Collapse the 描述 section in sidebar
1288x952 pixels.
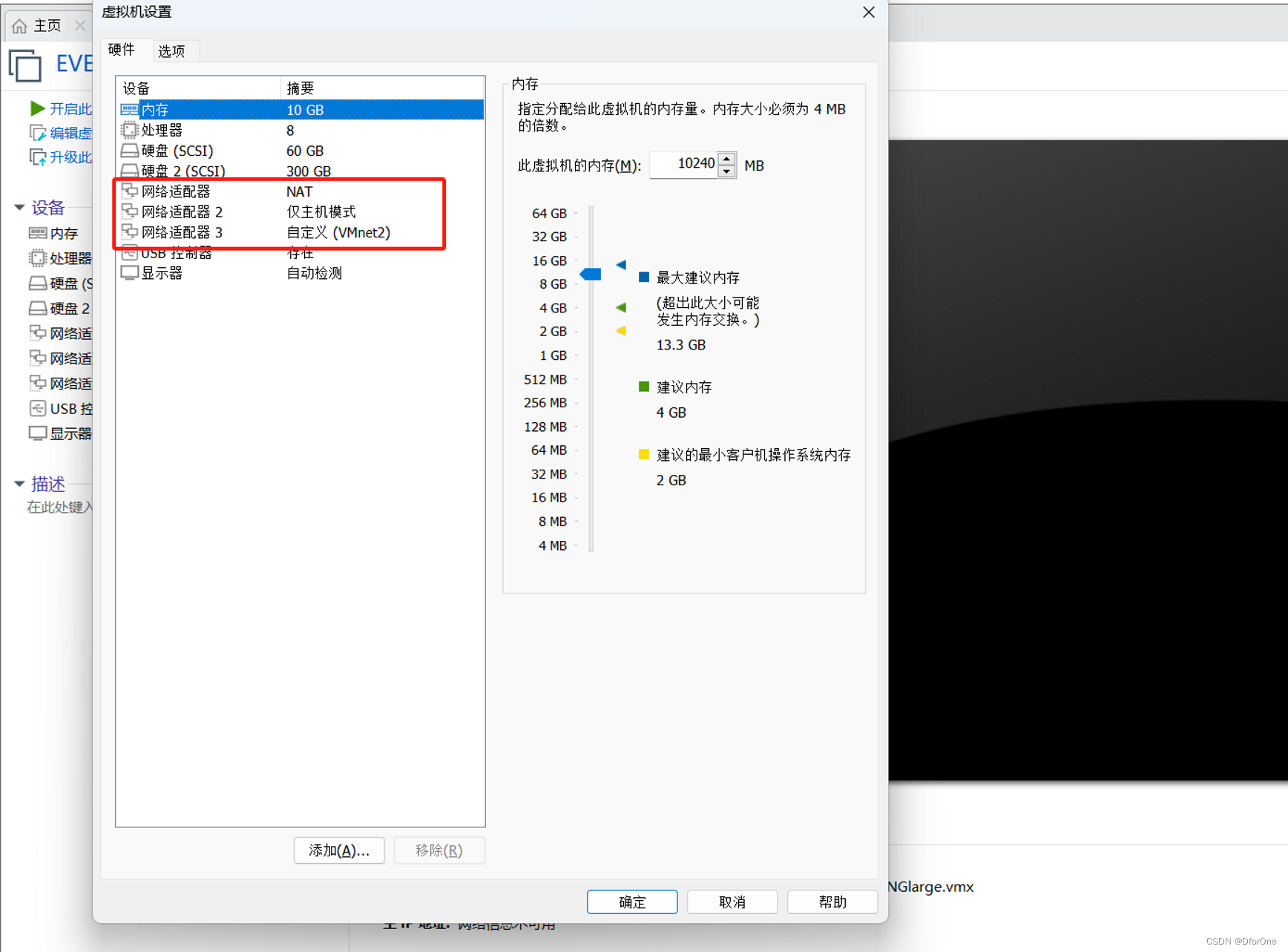coord(20,485)
